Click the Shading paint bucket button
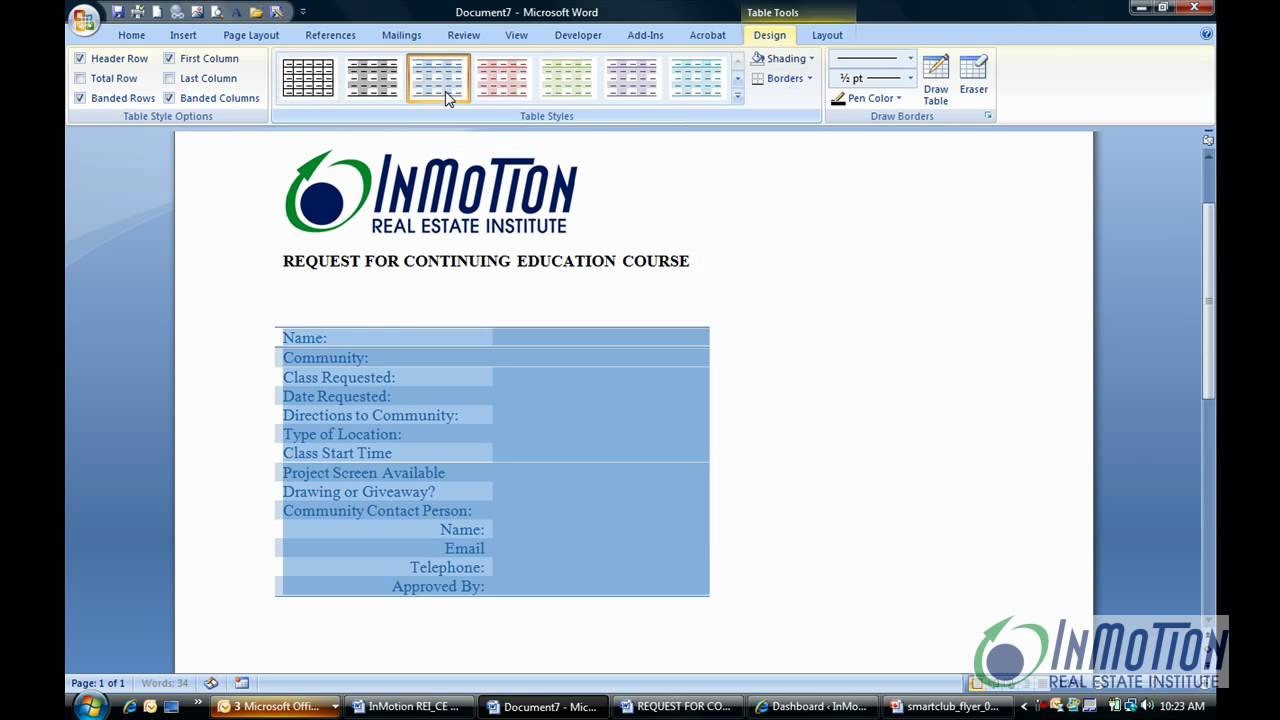This screenshot has height=720, width=1280. coord(758,58)
